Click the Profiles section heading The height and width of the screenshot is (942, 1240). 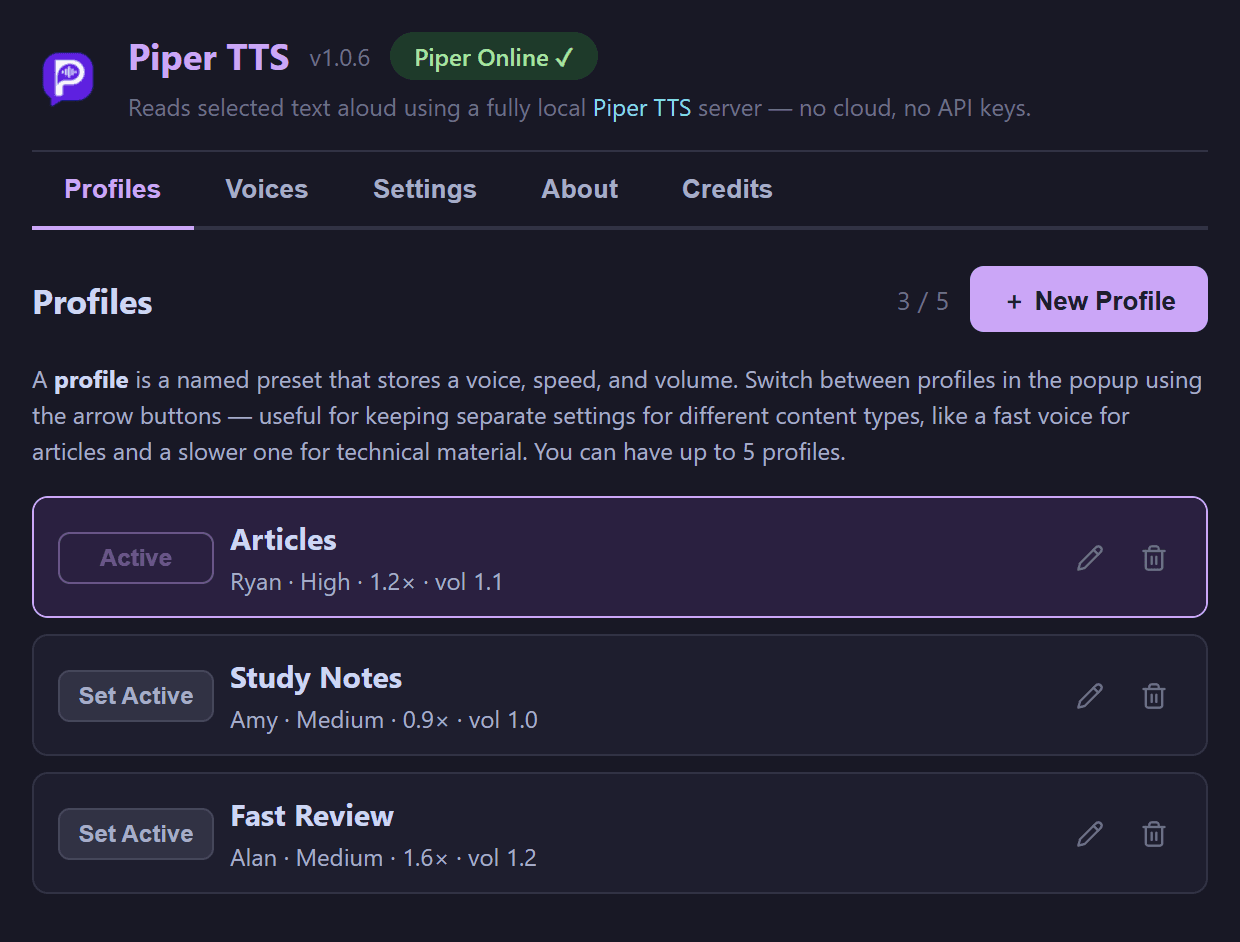click(93, 302)
